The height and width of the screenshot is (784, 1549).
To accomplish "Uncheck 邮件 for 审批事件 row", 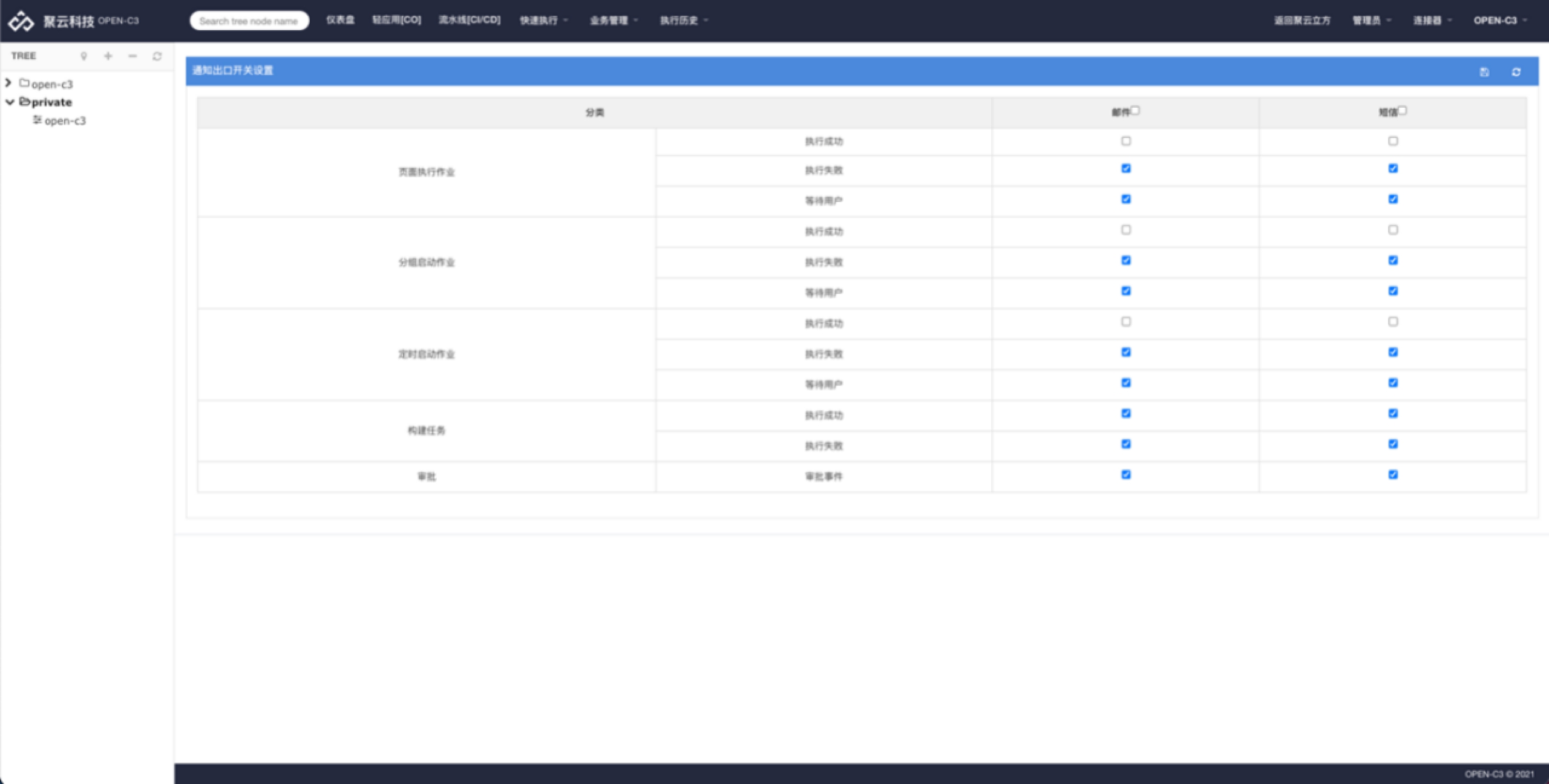I will [1125, 475].
